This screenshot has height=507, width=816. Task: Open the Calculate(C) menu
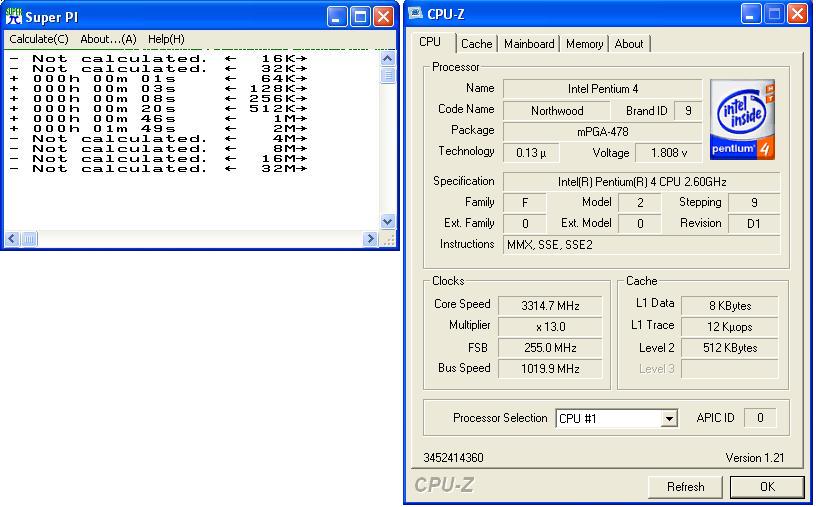point(39,39)
